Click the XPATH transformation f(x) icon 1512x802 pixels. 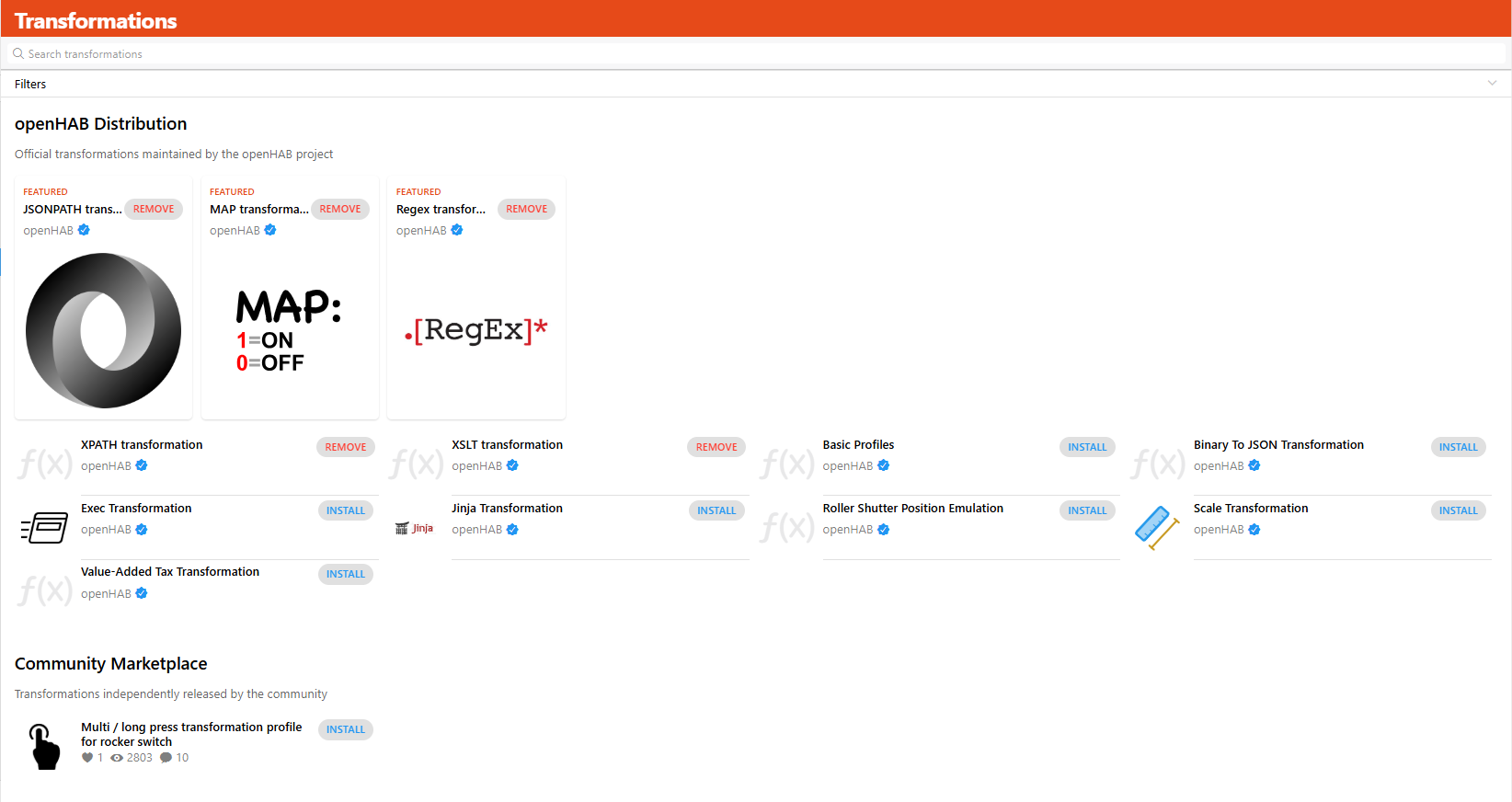[x=45, y=462]
